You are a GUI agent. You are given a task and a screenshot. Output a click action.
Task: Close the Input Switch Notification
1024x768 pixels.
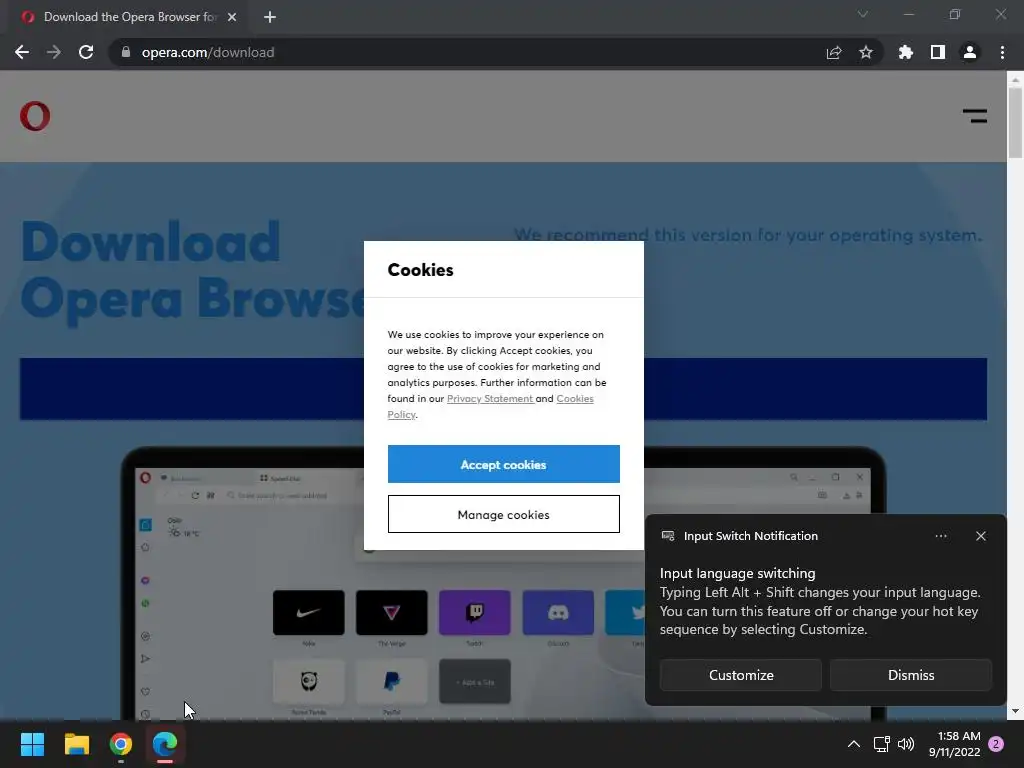(x=981, y=536)
